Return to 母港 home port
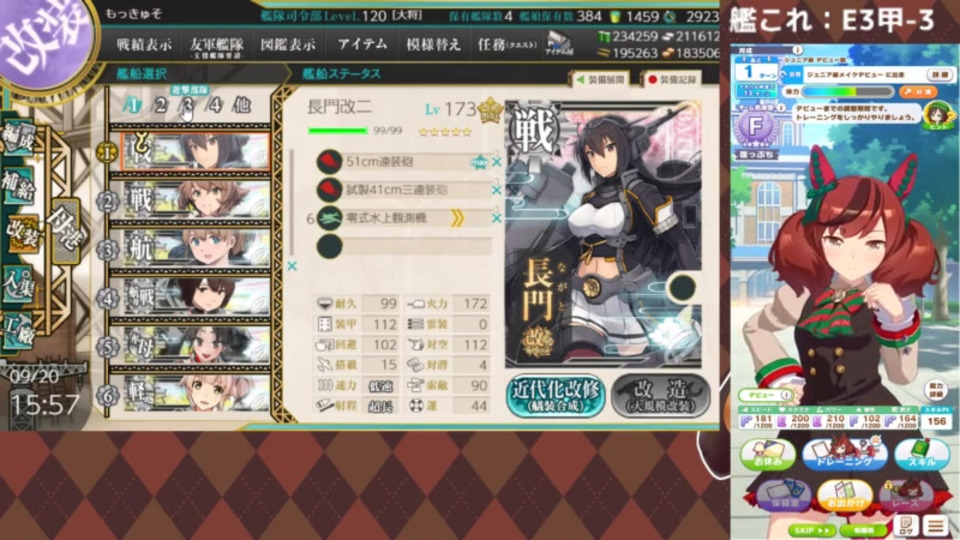This screenshot has width=960, height=540. [65, 231]
